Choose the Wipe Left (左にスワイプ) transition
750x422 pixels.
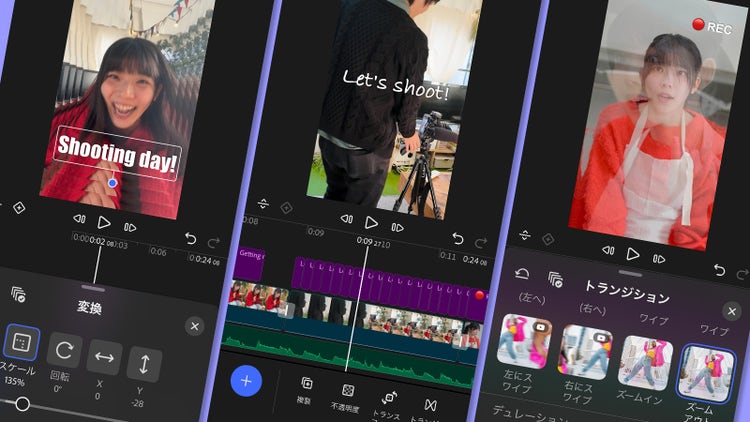524,342
